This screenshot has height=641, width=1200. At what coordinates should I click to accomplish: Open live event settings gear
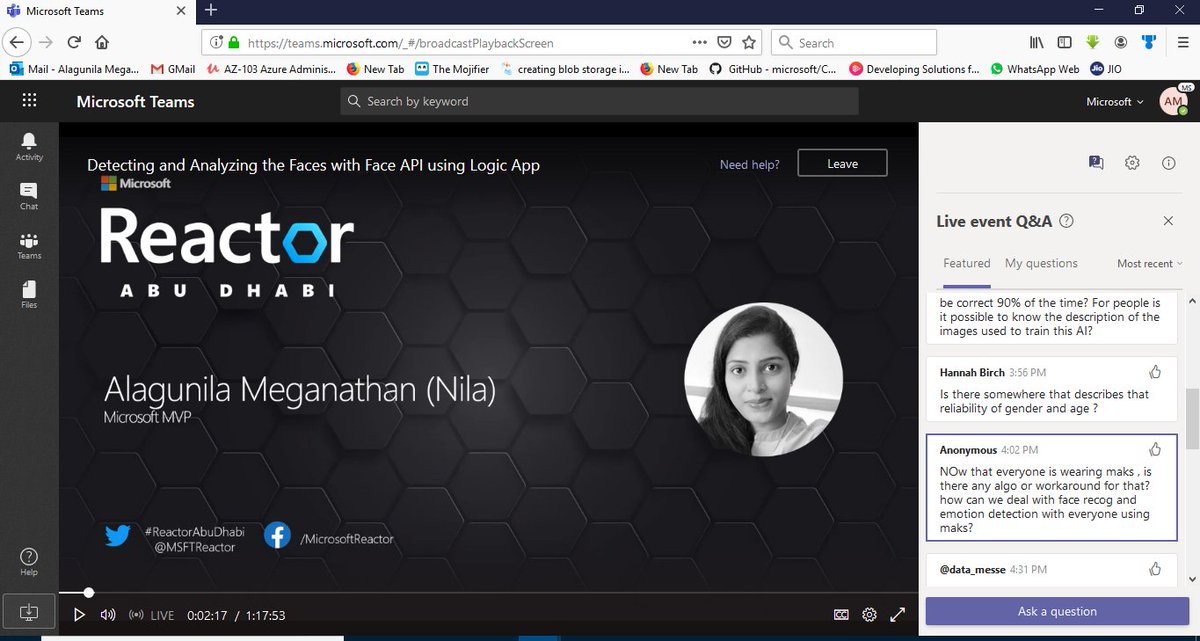tap(1132, 162)
